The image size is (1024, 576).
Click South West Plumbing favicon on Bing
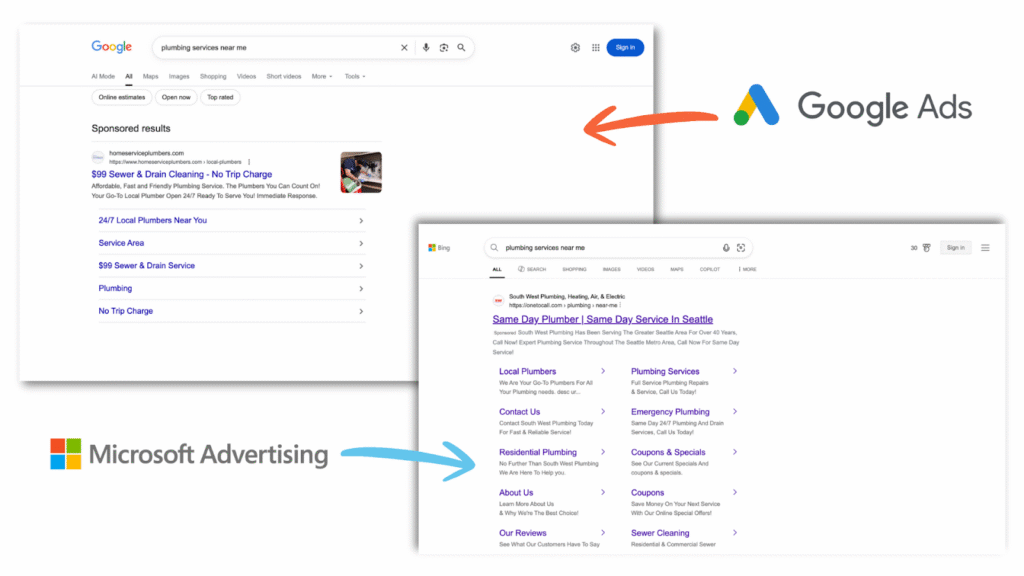[x=498, y=300]
